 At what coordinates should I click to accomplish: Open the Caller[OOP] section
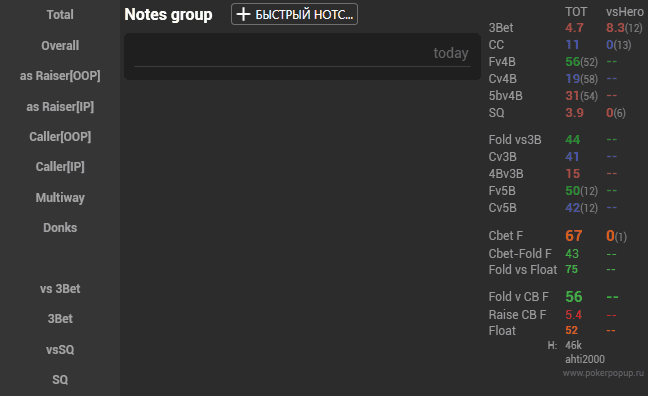(60, 137)
